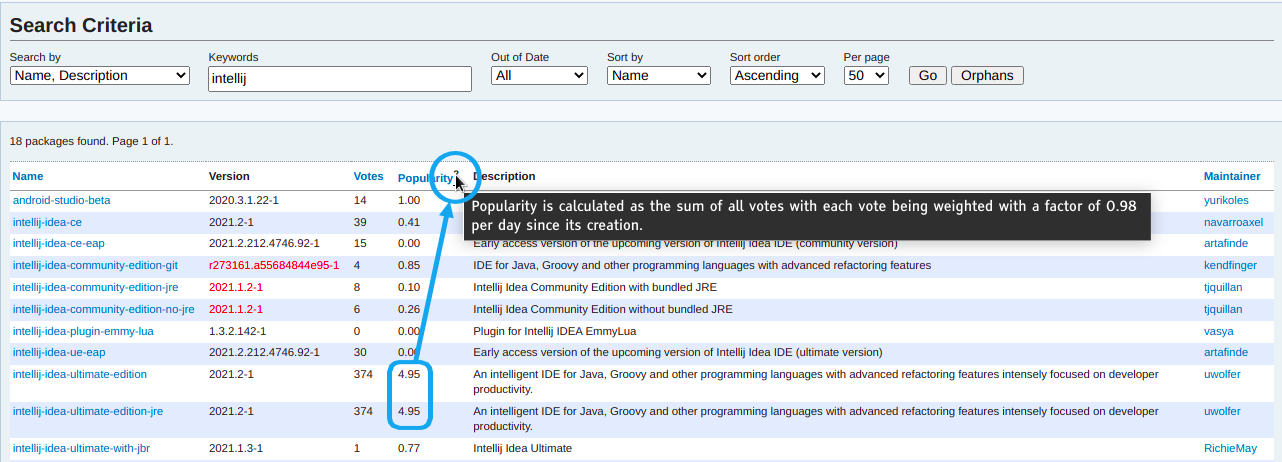Sort the table by Name column header
Screen dimensions: 1282x462
[28, 176]
